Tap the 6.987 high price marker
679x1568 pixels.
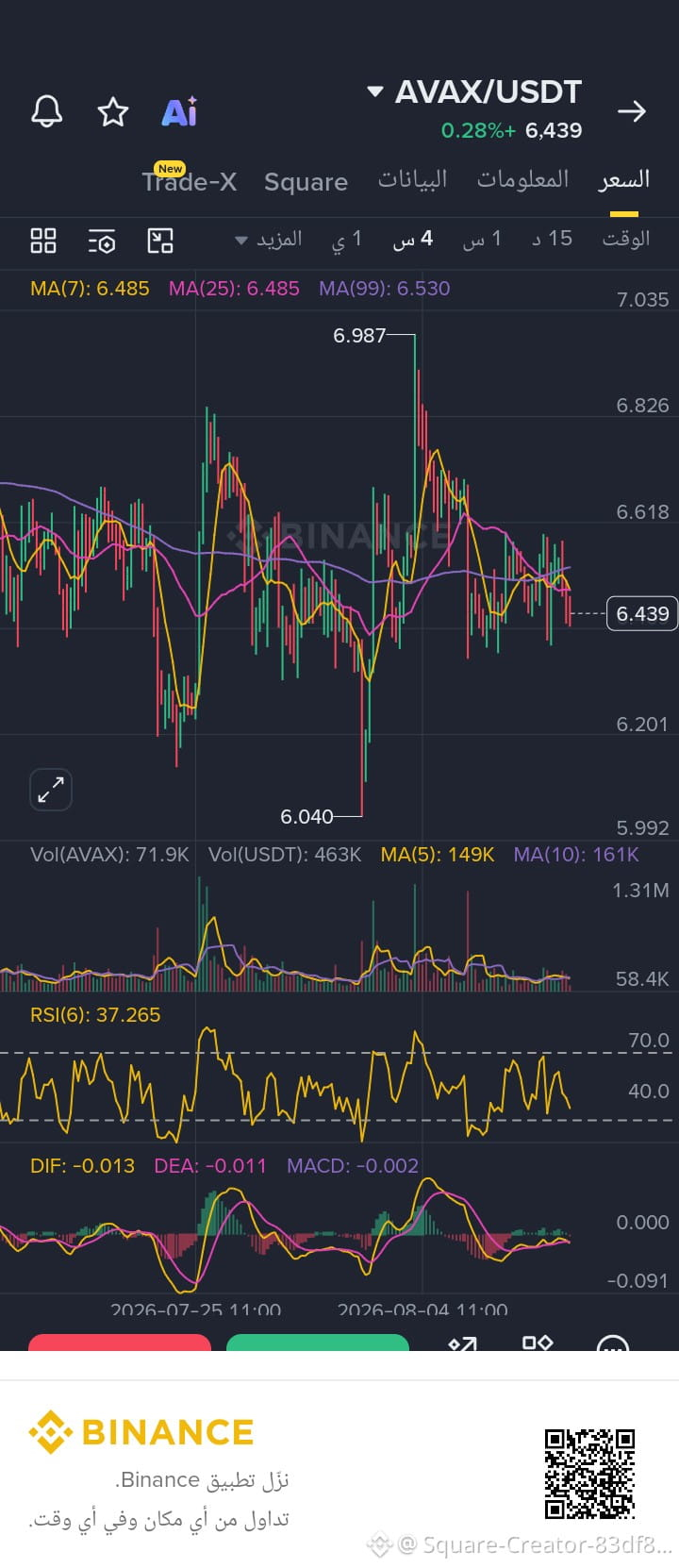click(359, 335)
